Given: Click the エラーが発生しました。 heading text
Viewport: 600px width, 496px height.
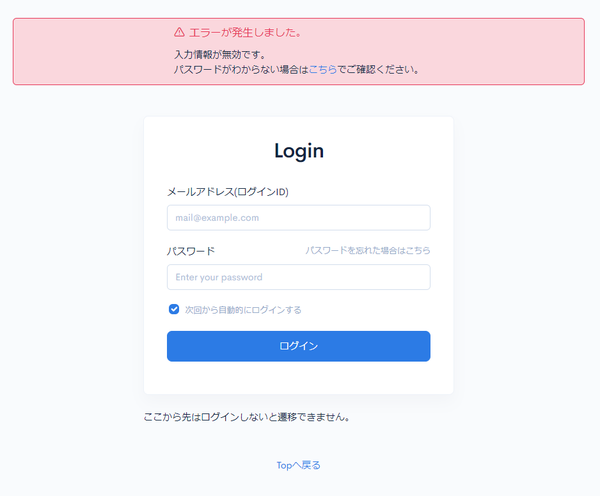Looking at the screenshot, I should (245, 33).
